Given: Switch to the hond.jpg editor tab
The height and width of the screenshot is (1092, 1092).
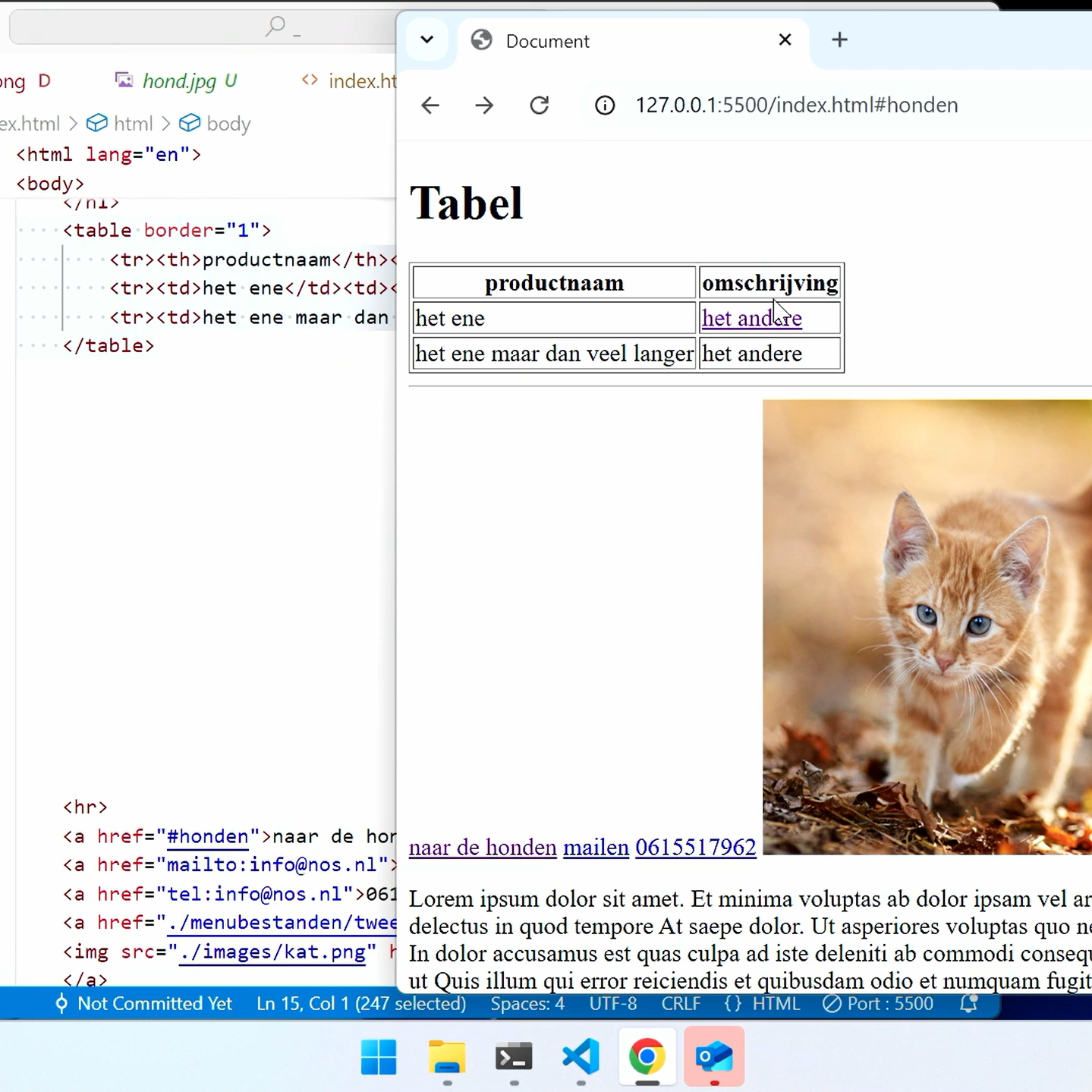Looking at the screenshot, I should point(178,81).
